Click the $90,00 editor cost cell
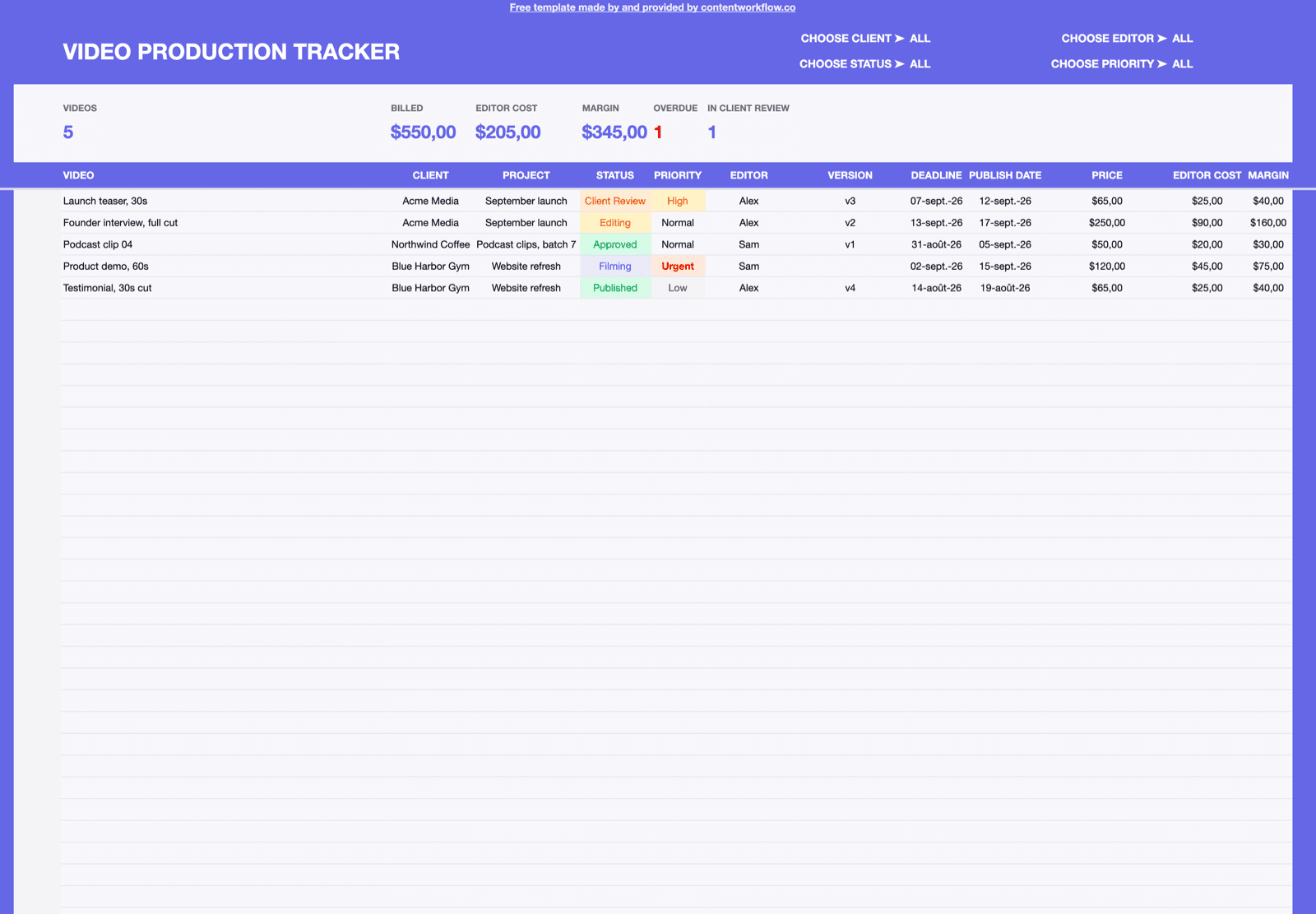 click(1207, 223)
